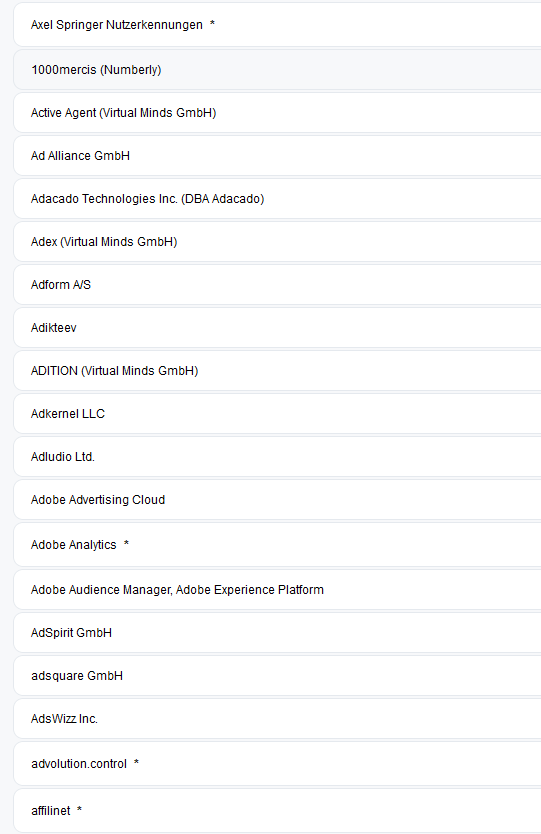Expand the Axel Springer Nutzerkennungen entry
The image size is (541, 834).
277,25
